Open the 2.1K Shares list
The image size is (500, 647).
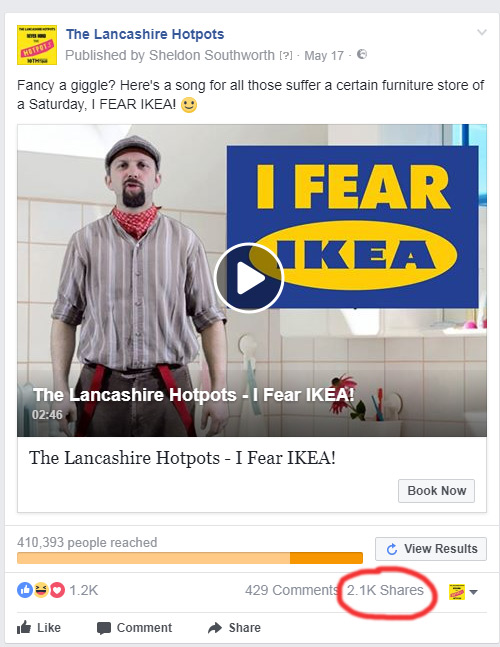point(385,590)
